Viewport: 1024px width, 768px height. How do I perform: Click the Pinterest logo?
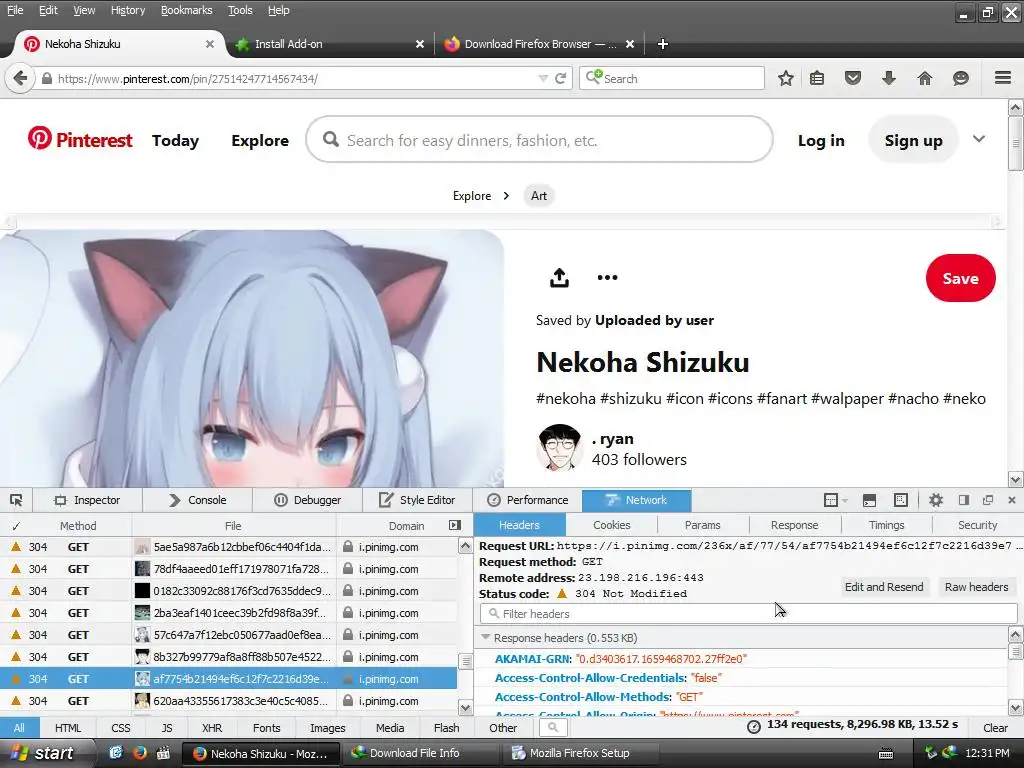pyautogui.click(x=80, y=139)
